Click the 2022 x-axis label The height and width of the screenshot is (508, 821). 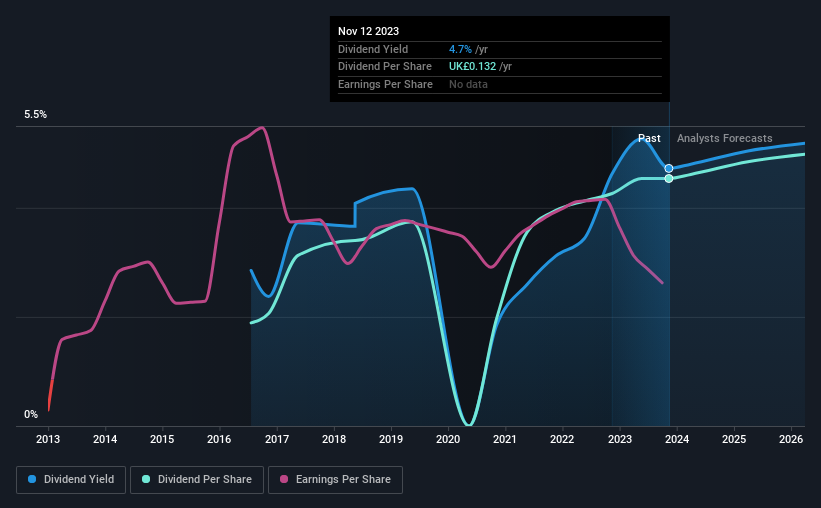pyautogui.click(x=562, y=439)
